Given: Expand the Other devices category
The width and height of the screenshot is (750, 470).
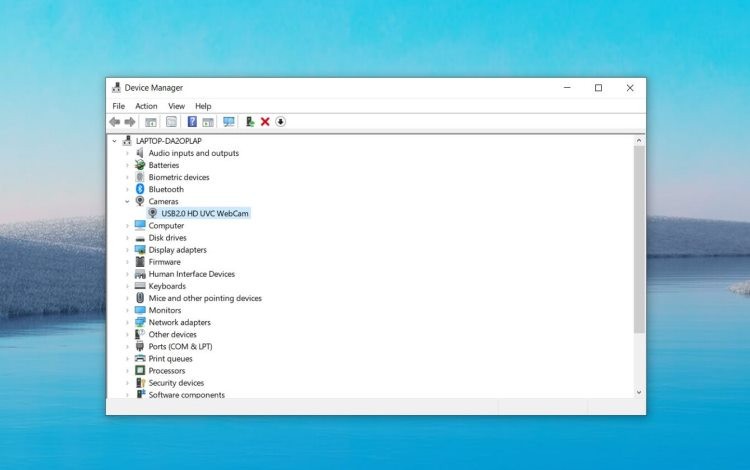Looking at the screenshot, I should tap(127, 335).
